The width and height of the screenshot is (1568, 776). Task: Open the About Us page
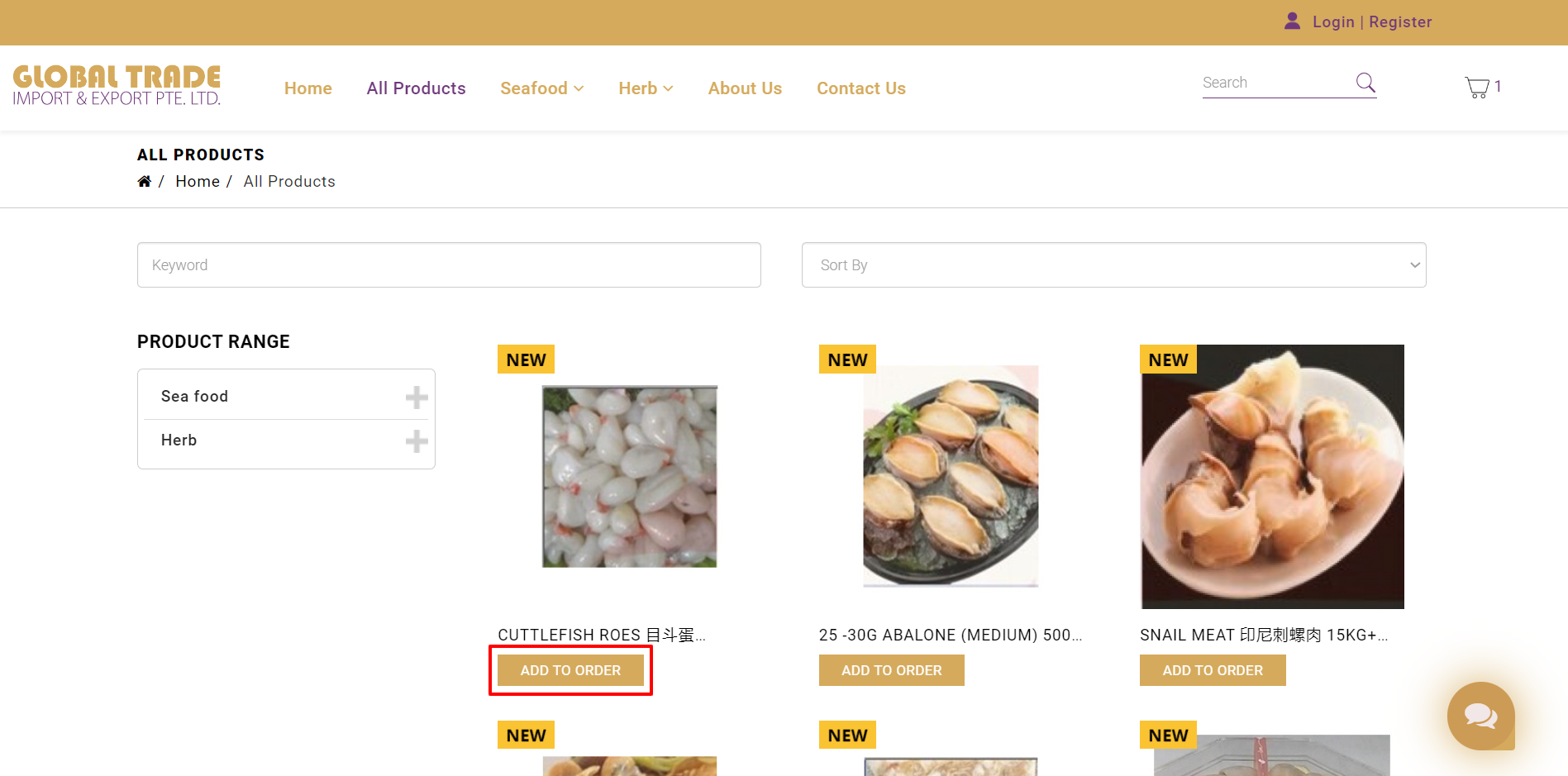(x=745, y=88)
